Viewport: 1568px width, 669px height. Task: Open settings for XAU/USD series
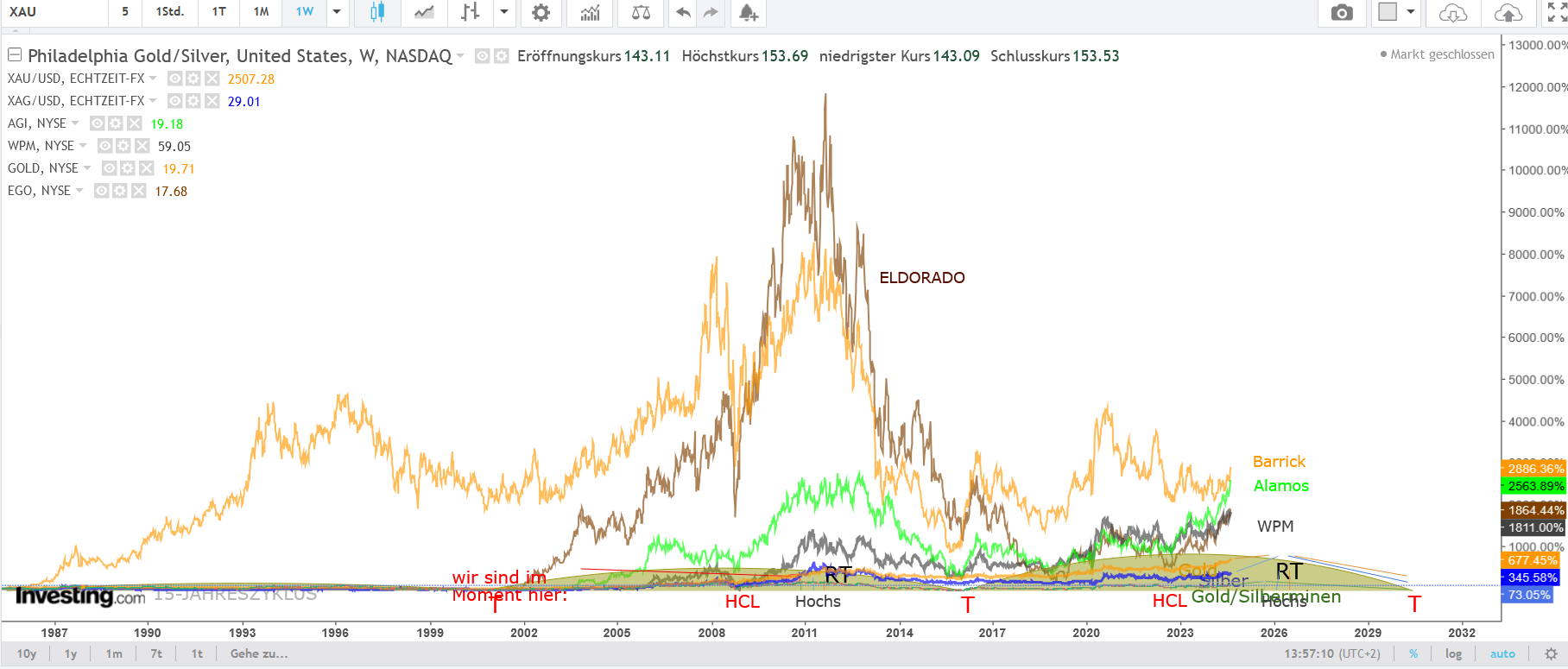pos(193,79)
